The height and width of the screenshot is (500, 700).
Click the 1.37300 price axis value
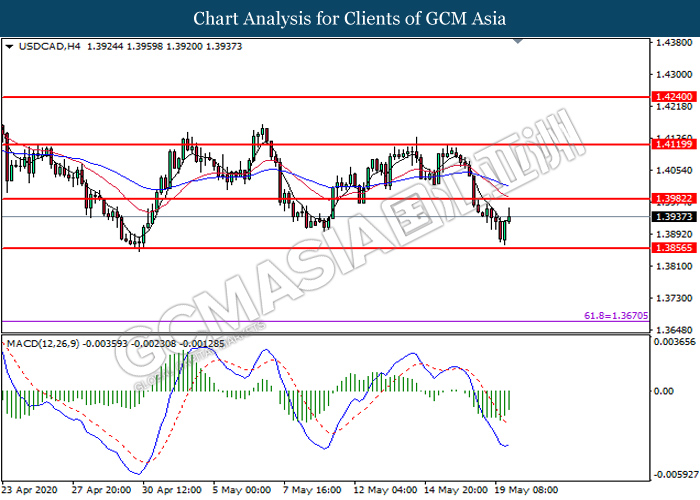pyautogui.click(x=674, y=298)
